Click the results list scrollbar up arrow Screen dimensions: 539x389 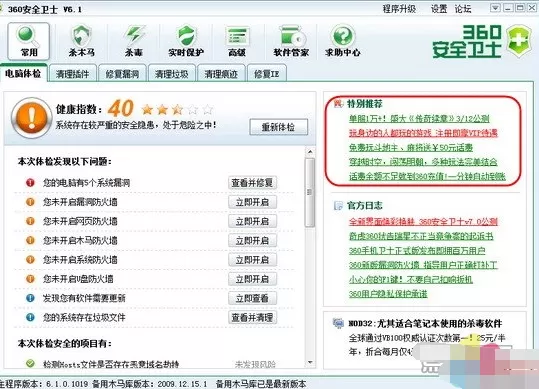(x=310, y=151)
